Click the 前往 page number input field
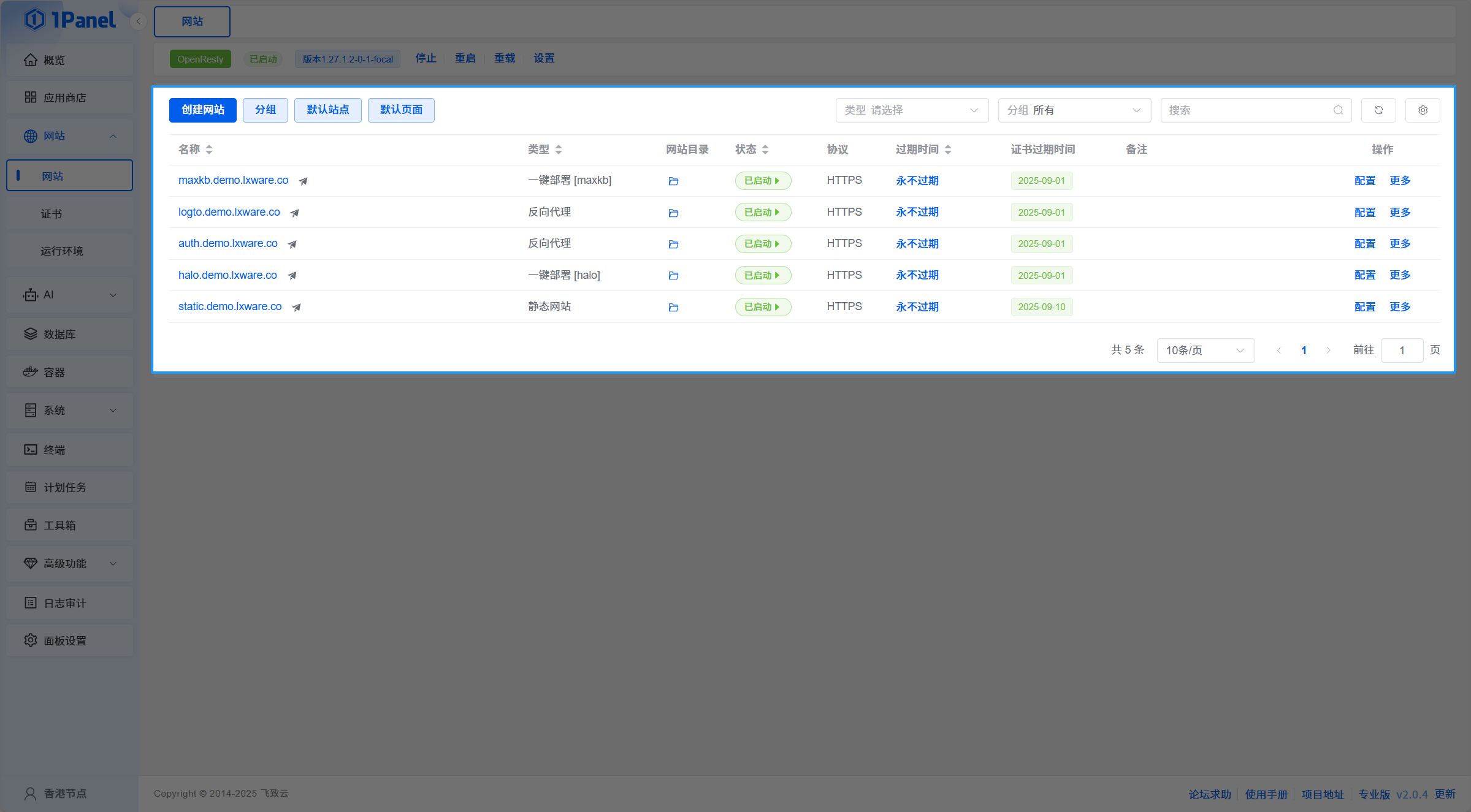 pyautogui.click(x=1401, y=351)
